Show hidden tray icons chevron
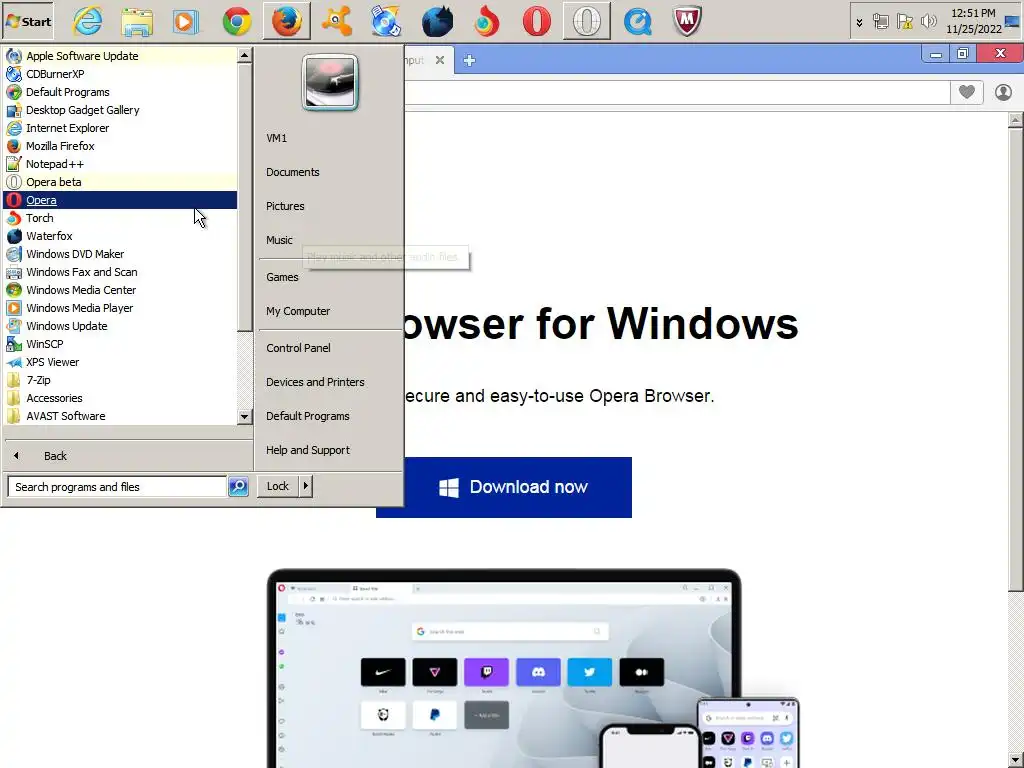The width and height of the screenshot is (1024, 768). 859,22
